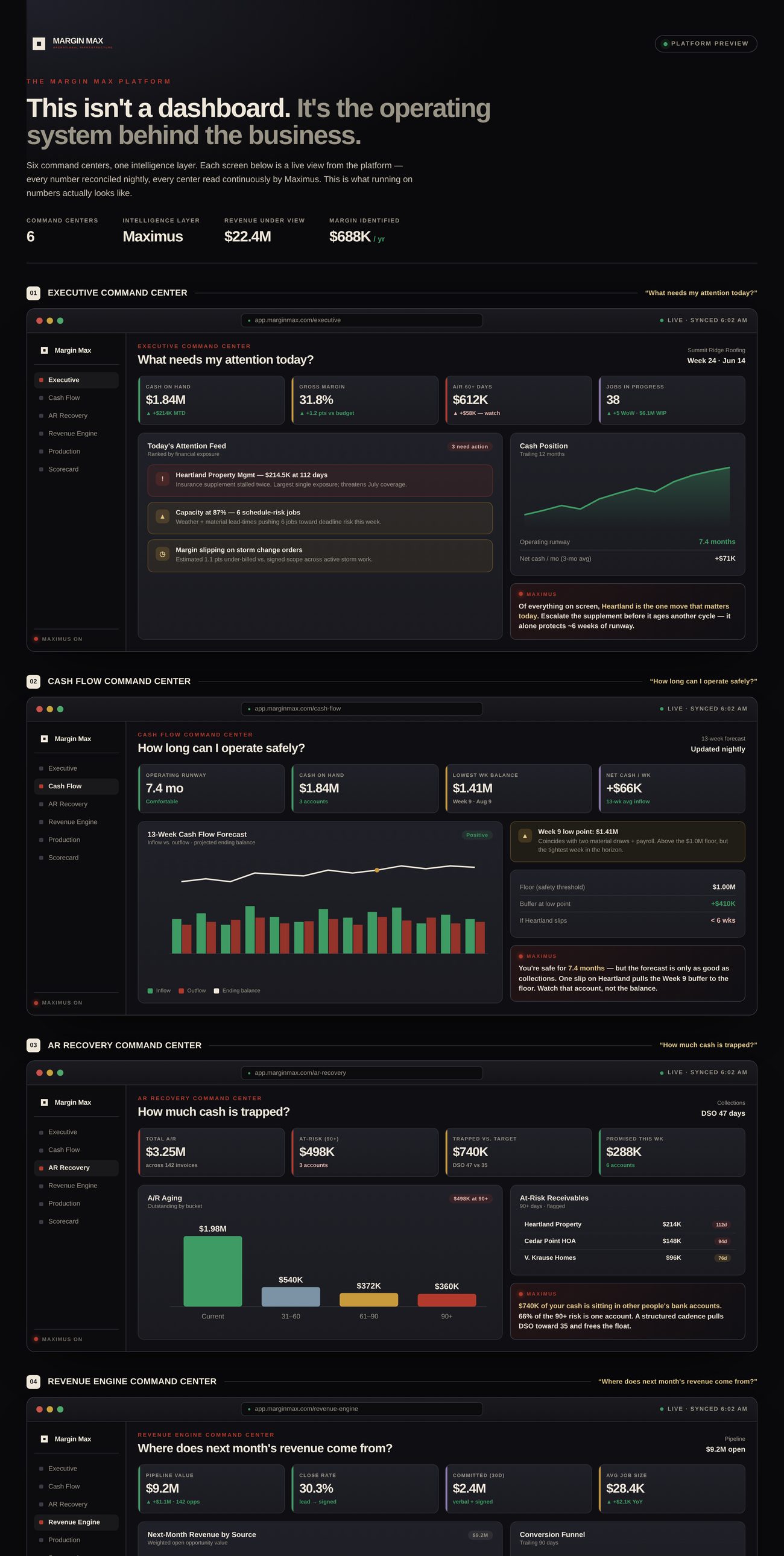The image size is (784, 1556).
Task: Click the 01 section number badge
Action: click(33, 293)
